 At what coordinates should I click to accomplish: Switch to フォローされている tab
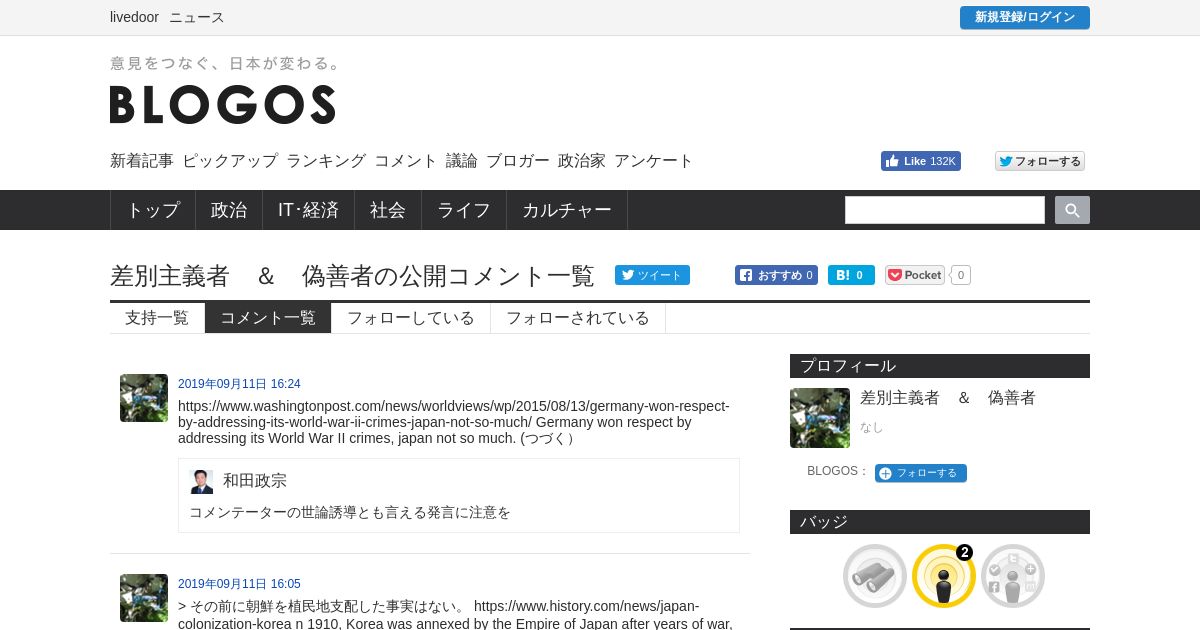(578, 318)
